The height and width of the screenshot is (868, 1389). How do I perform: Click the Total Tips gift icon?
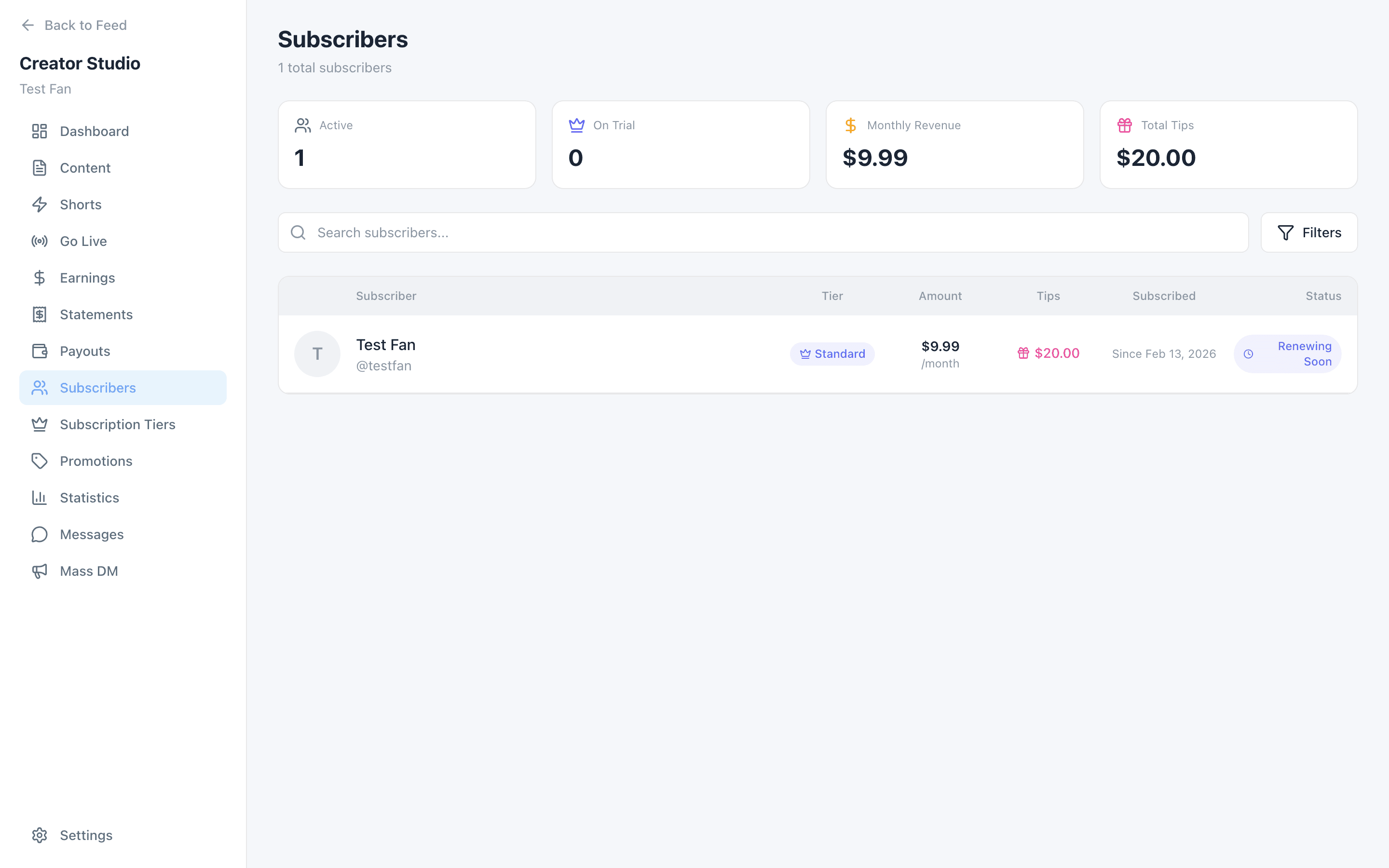point(1124,125)
